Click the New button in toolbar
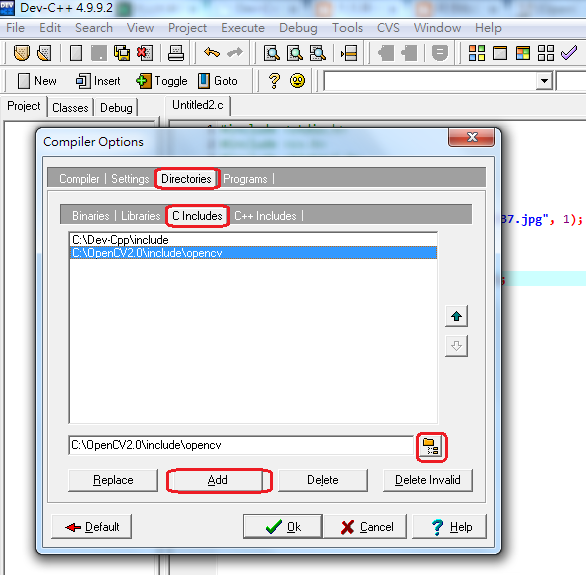 (x=37, y=81)
